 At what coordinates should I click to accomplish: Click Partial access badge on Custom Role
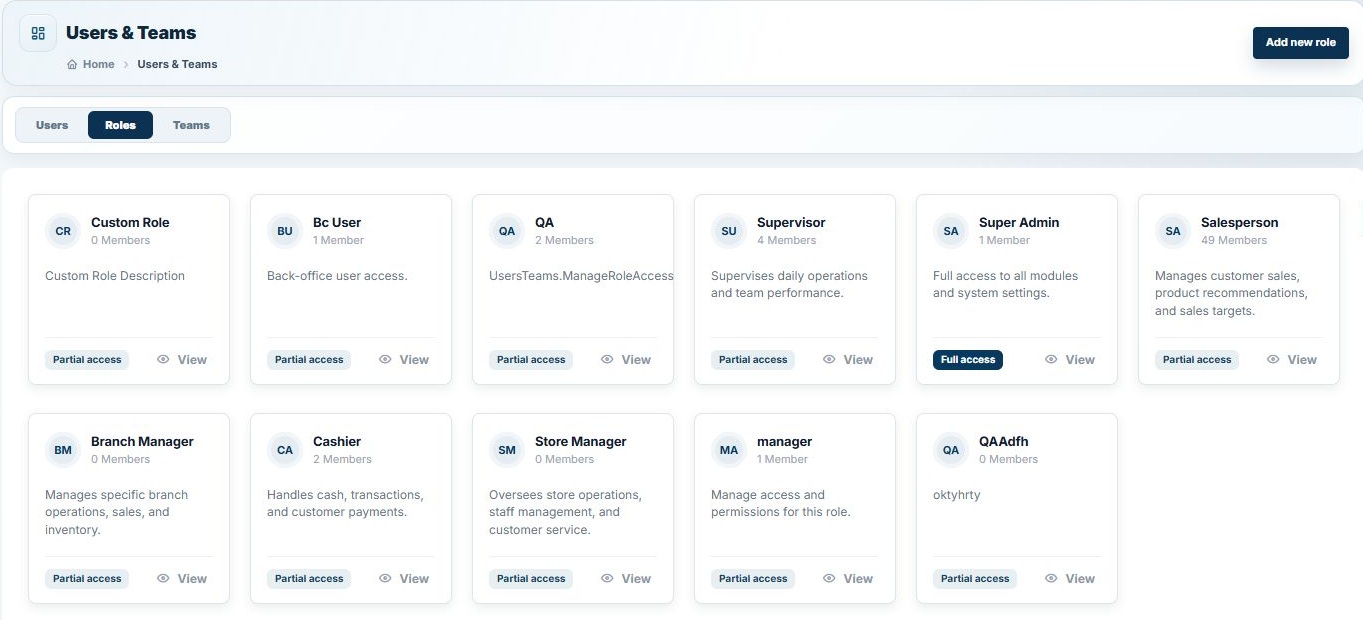(x=87, y=359)
